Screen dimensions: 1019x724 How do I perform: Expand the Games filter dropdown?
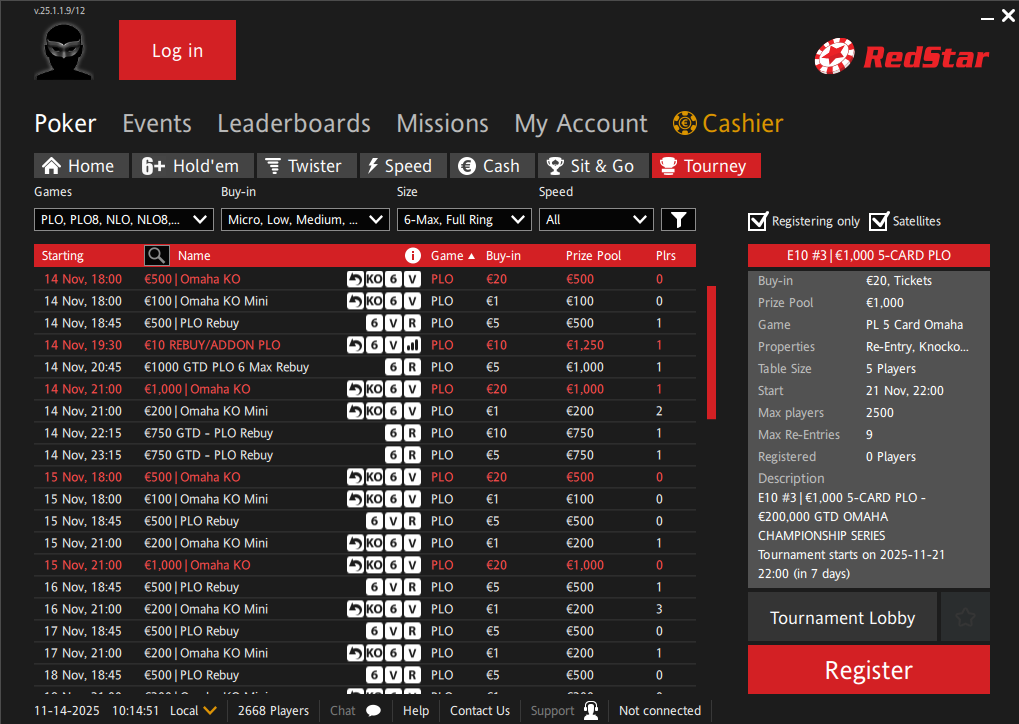click(124, 220)
